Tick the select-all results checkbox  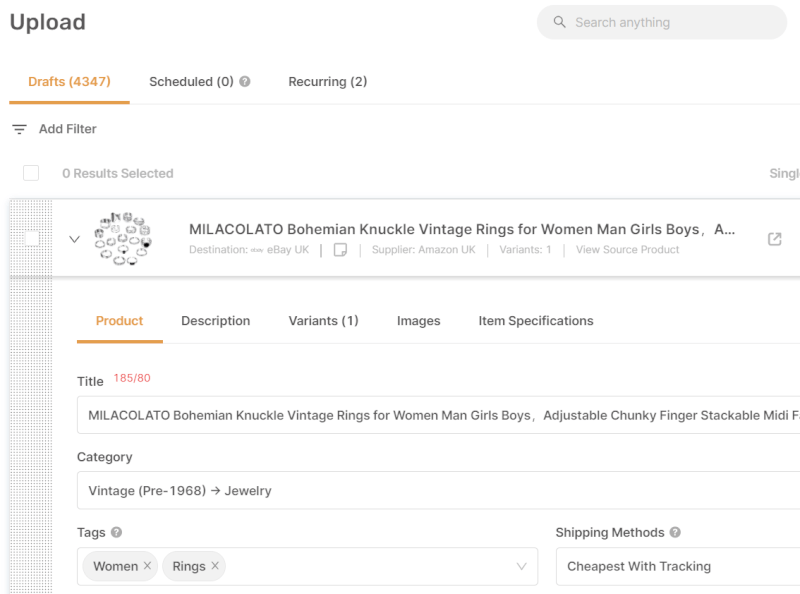31,173
